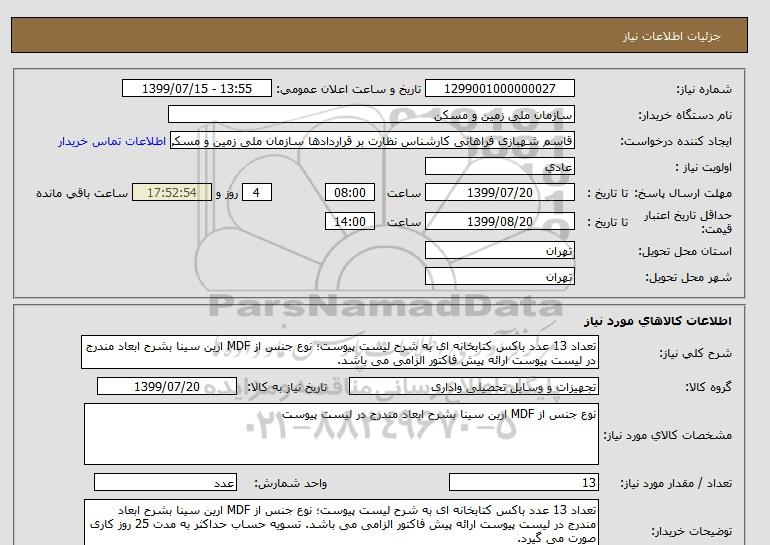This screenshot has width=770, height=545.
Task: Click label واحد شمارش
Action: [291, 483]
